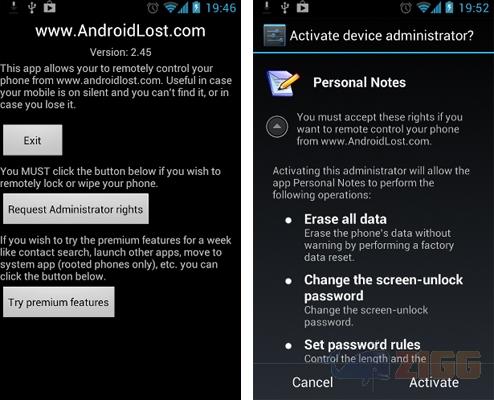Tap the USB icon in left phone status bar
The width and height of the screenshot is (494, 400).
(32, 7)
